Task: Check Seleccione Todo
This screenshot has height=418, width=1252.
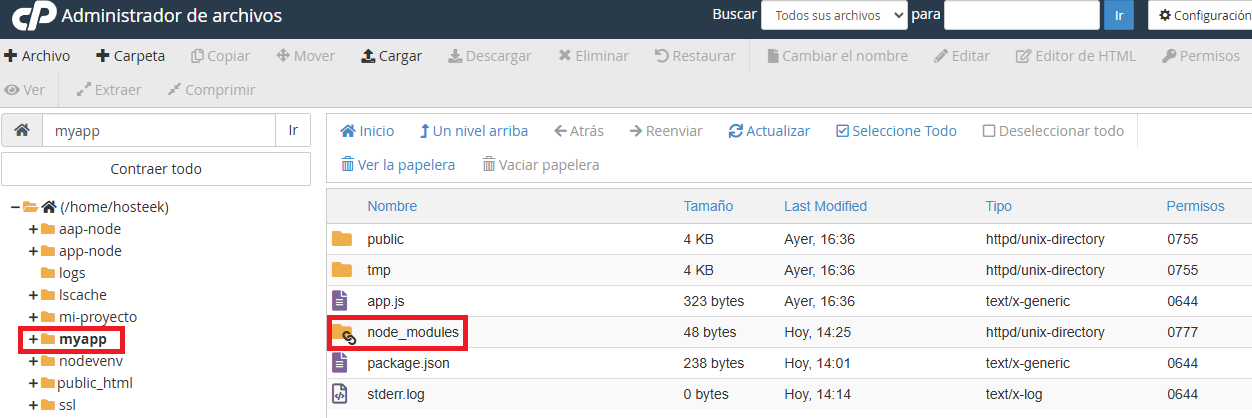Action: point(896,131)
